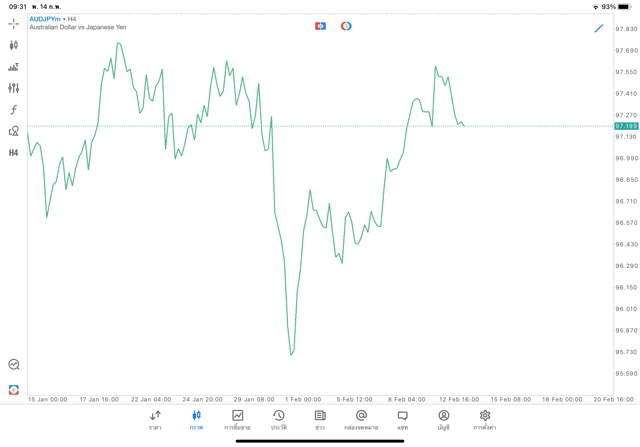Open the ข่าว news tab
The width and height of the screenshot is (640, 447).
[x=320, y=420]
